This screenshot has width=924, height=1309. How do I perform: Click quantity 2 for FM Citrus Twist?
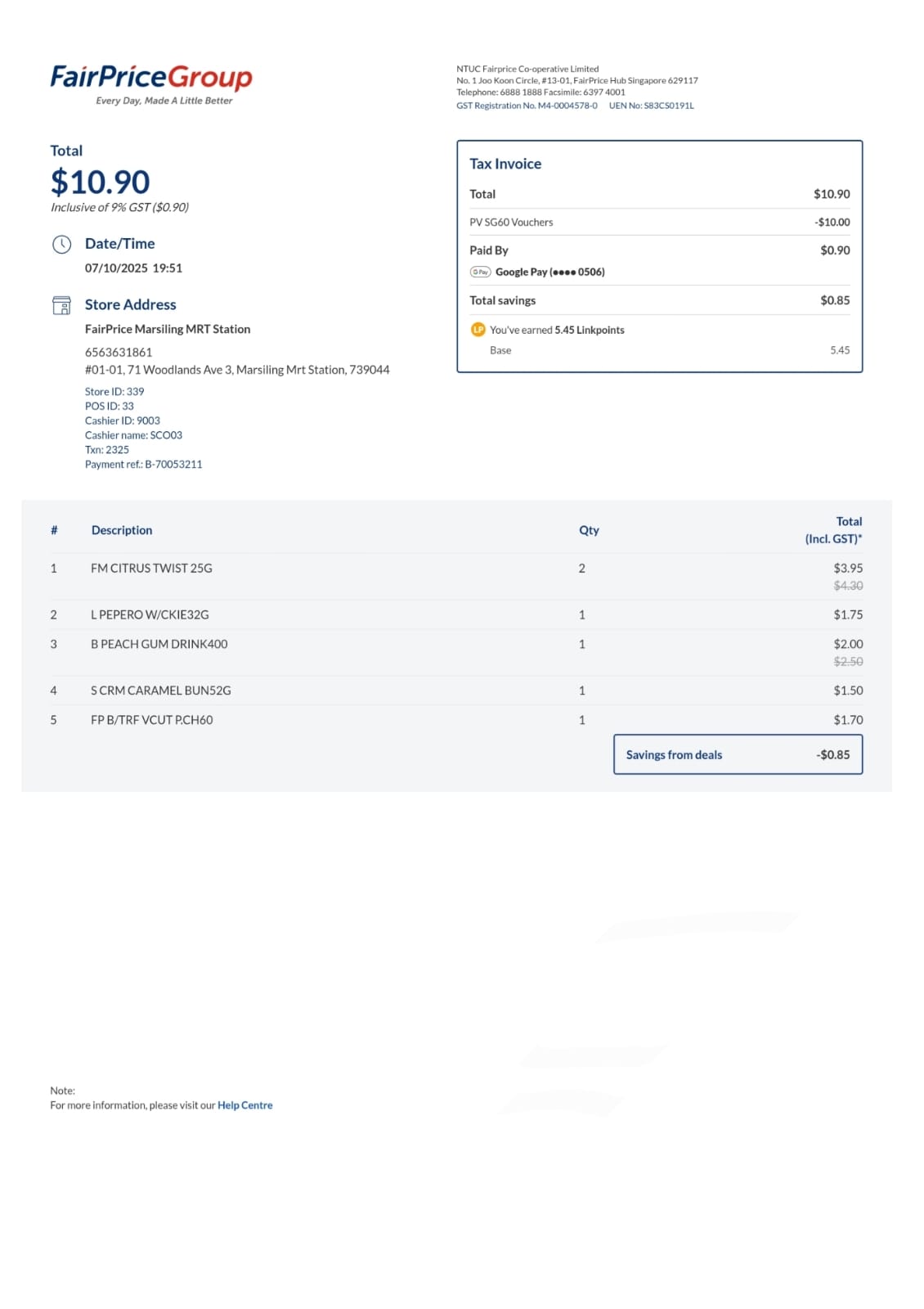click(x=582, y=568)
